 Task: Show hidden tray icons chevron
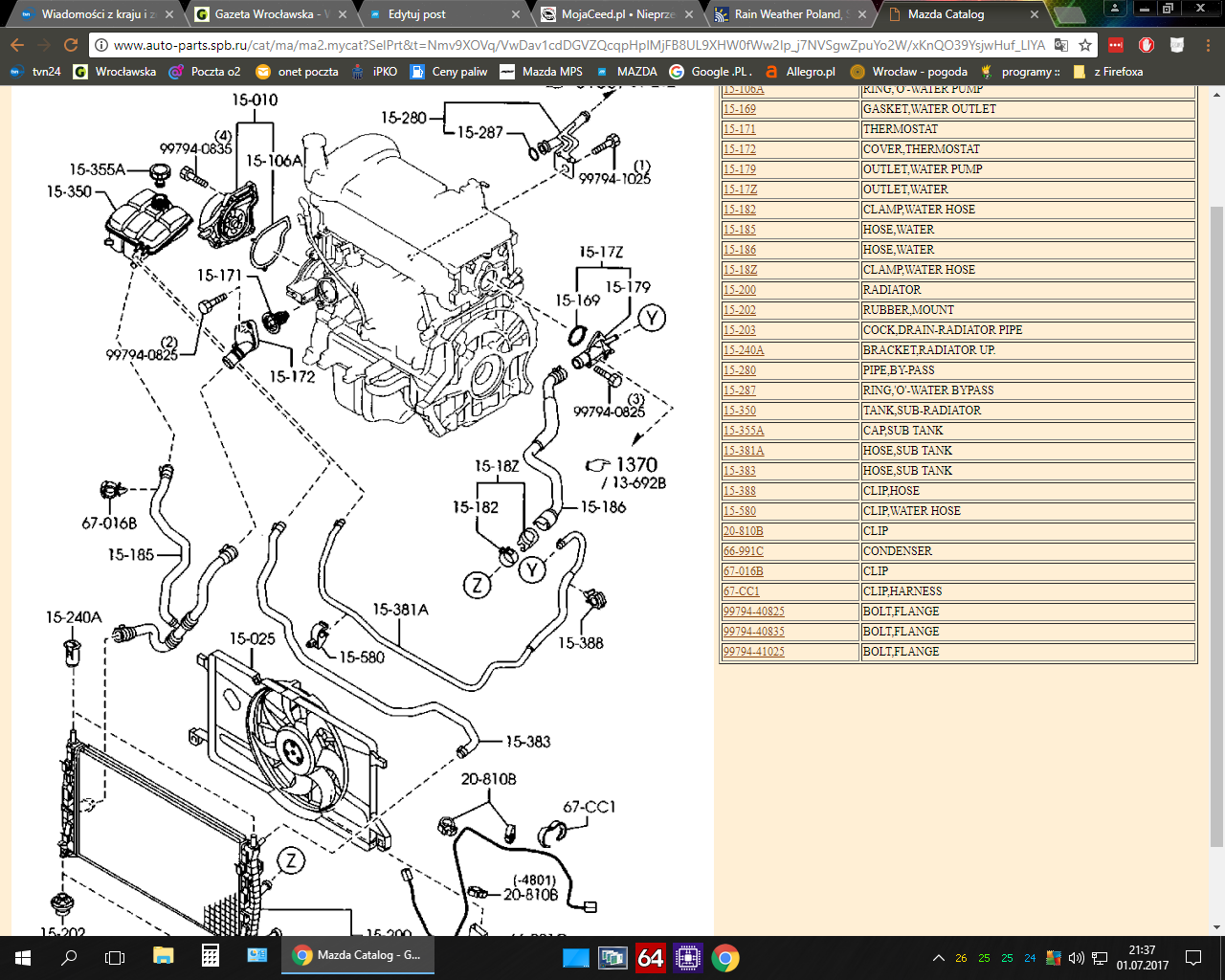(938, 958)
